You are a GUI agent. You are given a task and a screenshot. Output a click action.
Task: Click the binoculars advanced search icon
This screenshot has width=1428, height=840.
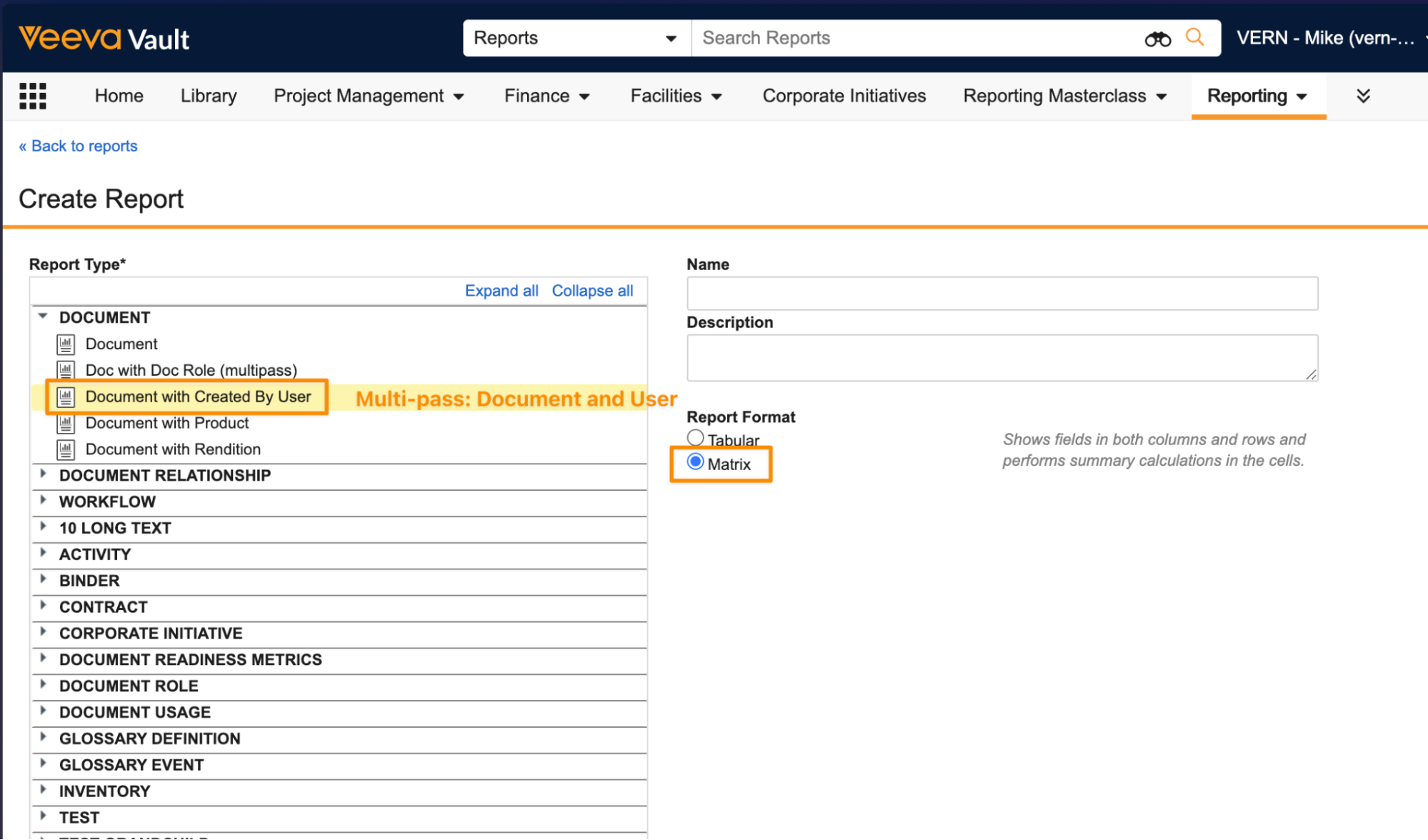(1157, 39)
